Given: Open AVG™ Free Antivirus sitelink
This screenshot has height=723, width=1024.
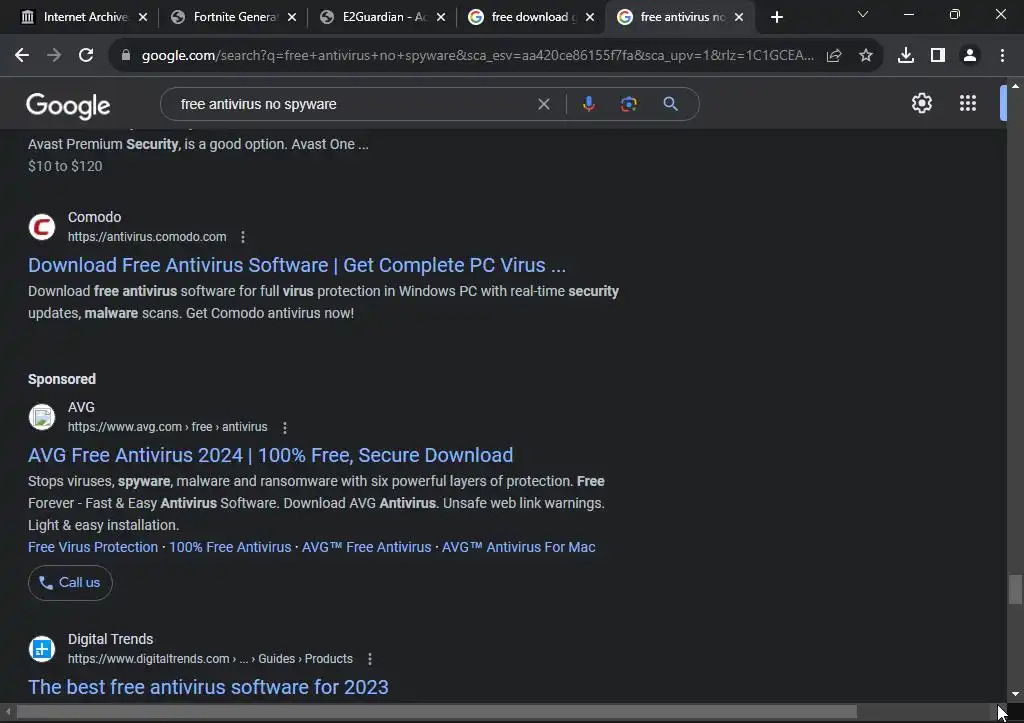Looking at the screenshot, I should click(x=366, y=547).
